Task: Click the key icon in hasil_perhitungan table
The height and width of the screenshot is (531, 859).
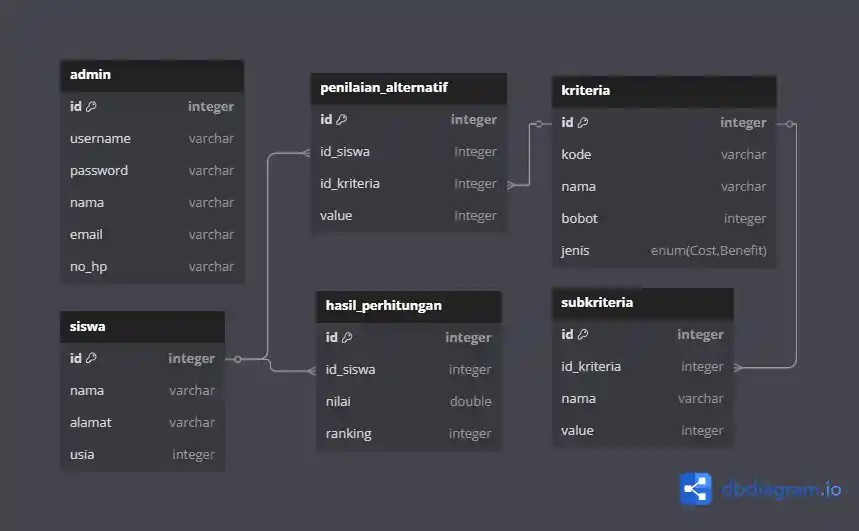Action: tap(347, 338)
